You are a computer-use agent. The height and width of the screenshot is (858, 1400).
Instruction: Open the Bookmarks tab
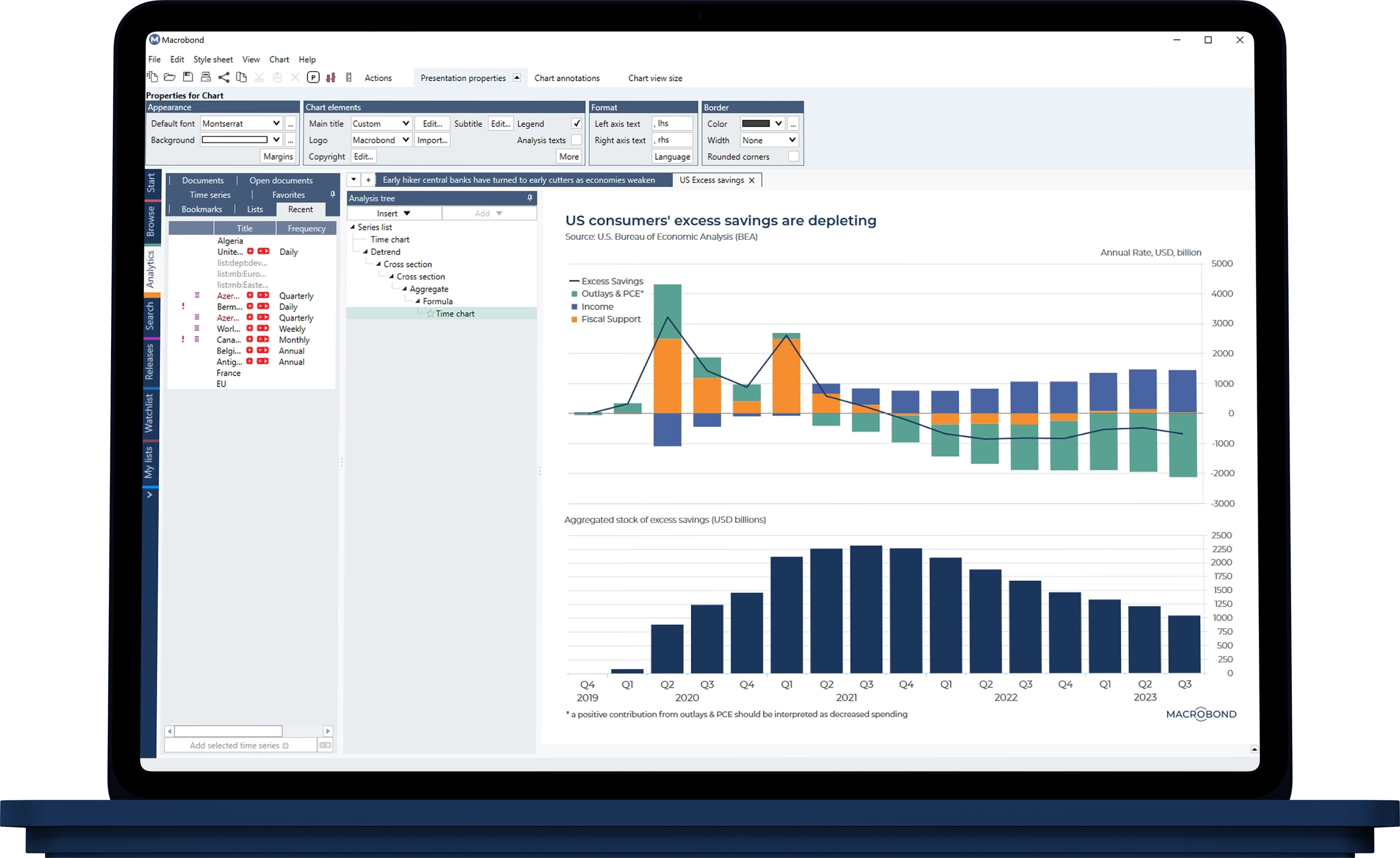point(202,209)
